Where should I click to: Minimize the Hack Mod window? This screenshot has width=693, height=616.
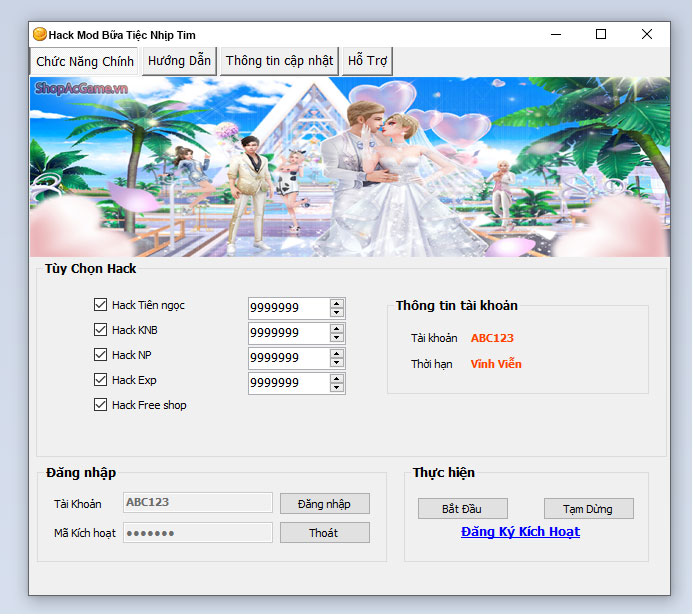[x=556, y=34]
